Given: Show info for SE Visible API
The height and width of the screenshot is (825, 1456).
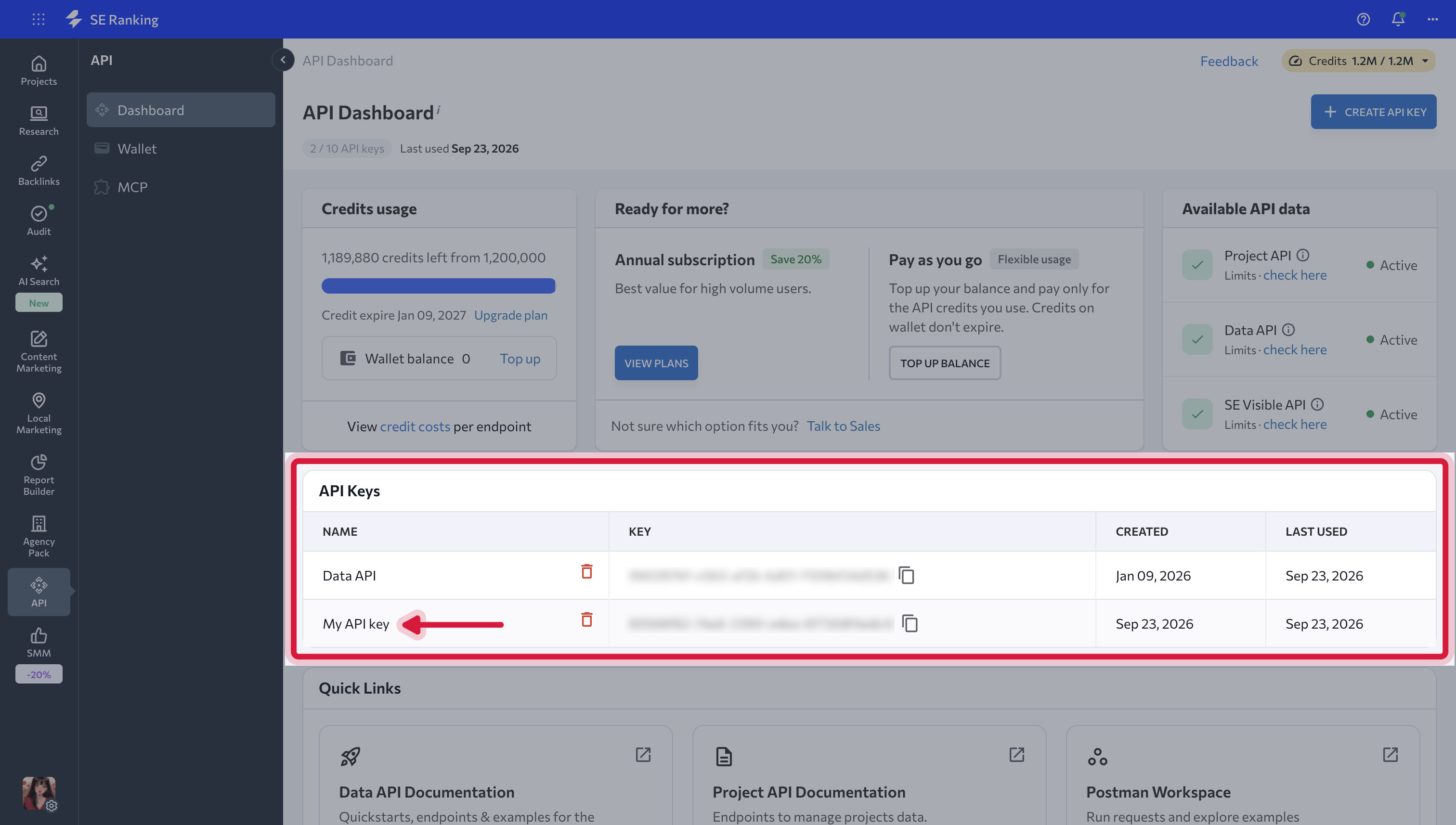Looking at the screenshot, I should point(1317,405).
